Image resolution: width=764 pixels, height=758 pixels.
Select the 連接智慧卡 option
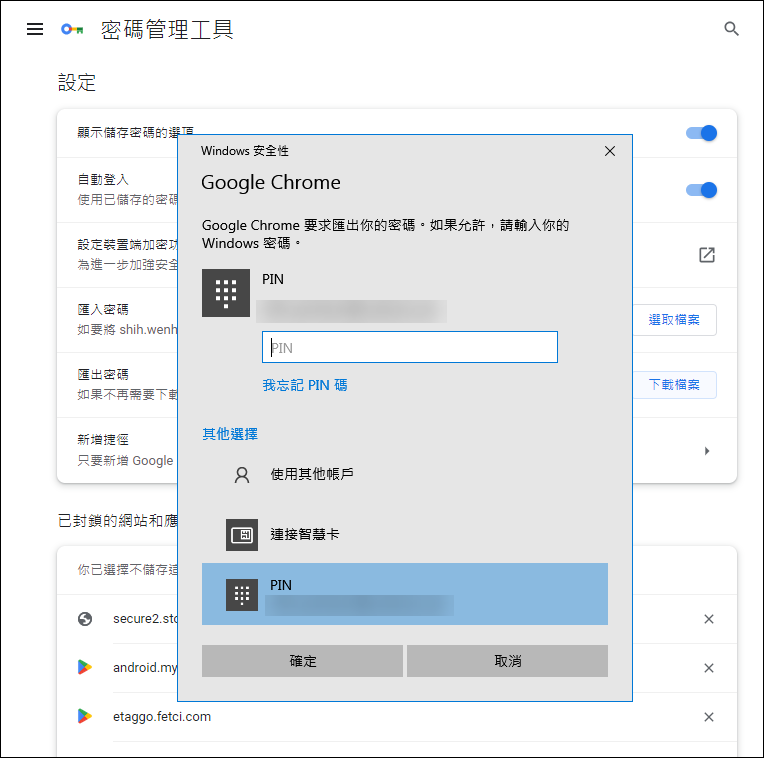tap(405, 534)
